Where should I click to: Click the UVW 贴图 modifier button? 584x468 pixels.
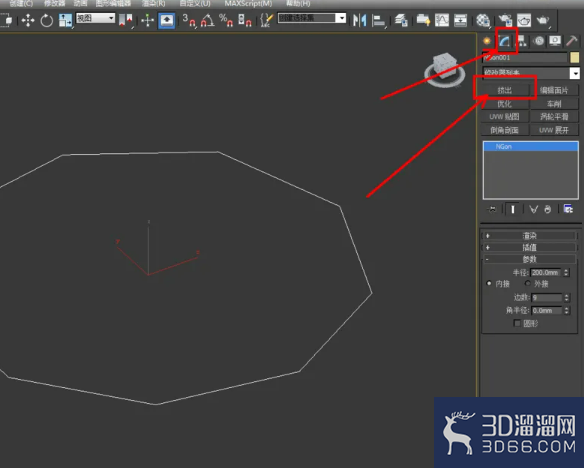pyautogui.click(x=505, y=117)
